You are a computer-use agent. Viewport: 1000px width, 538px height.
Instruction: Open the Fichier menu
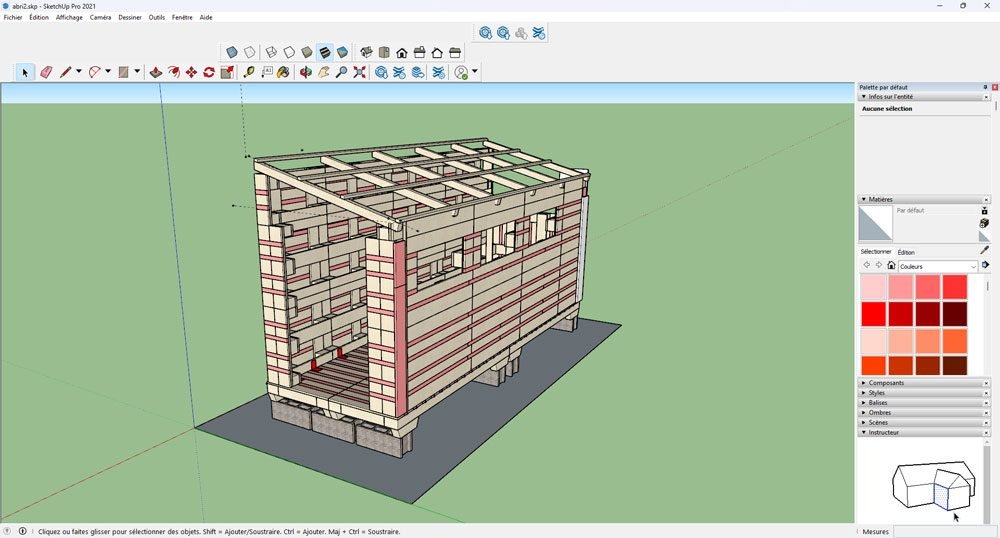(13, 17)
